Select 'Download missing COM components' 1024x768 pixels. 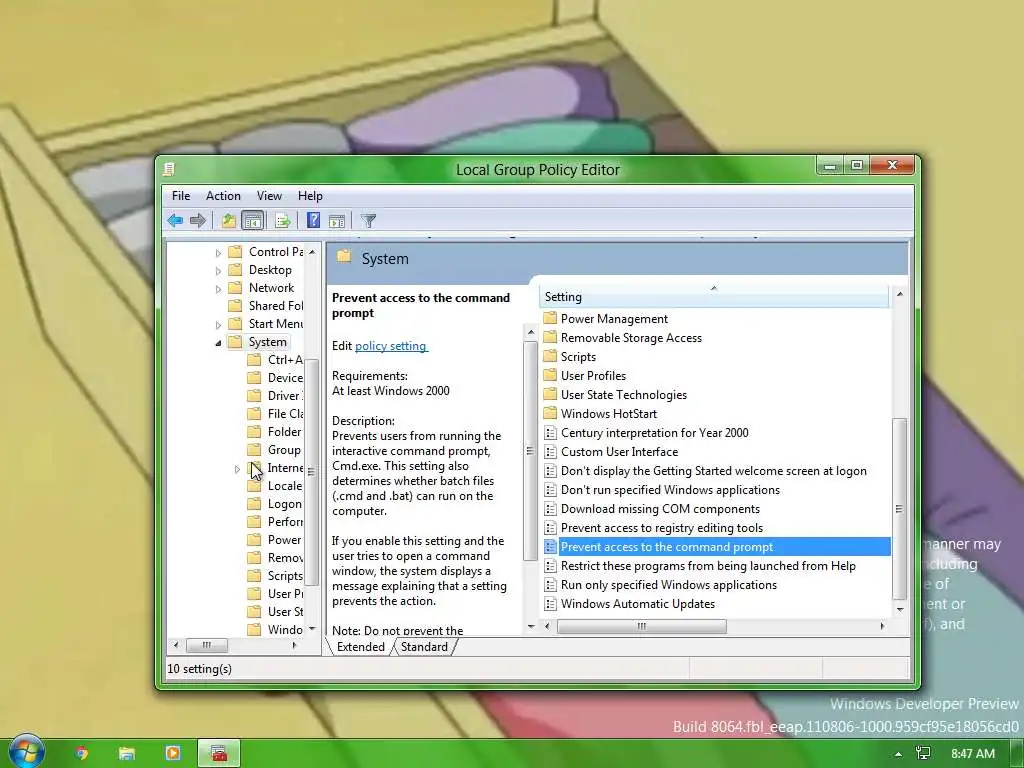click(x=660, y=509)
